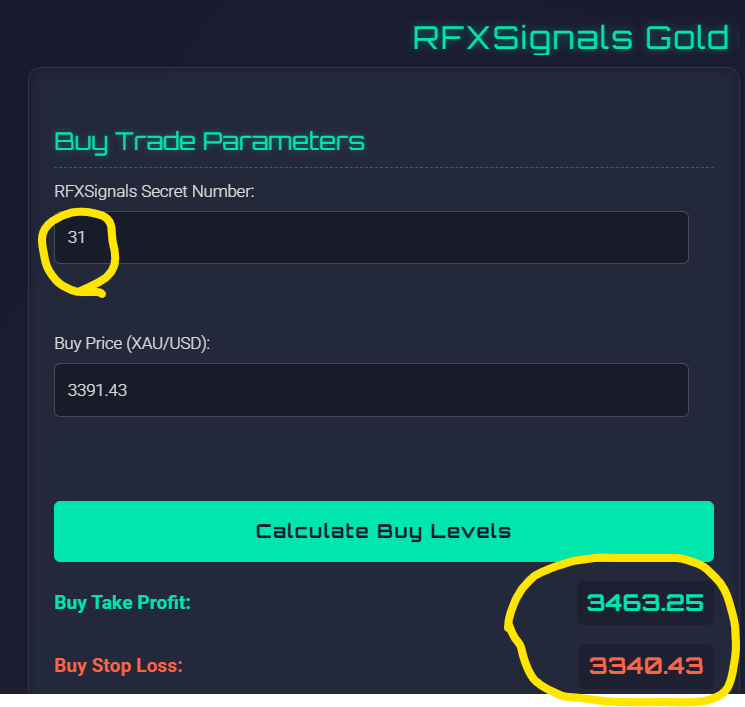The width and height of the screenshot is (745, 707).
Task: Click RFXSignals in the page title
Action: (x=522, y=38)
